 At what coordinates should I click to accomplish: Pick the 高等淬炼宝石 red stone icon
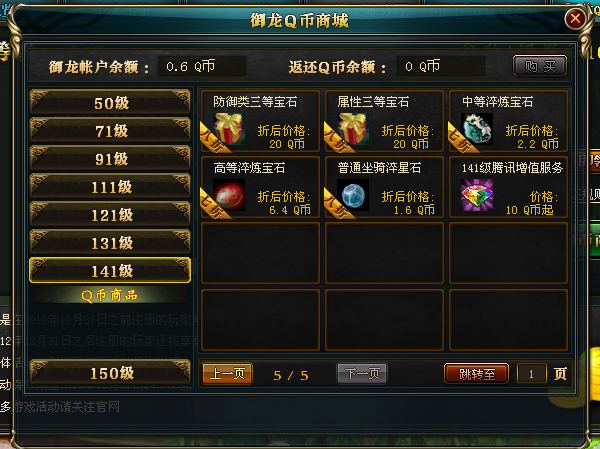(229, 195)
